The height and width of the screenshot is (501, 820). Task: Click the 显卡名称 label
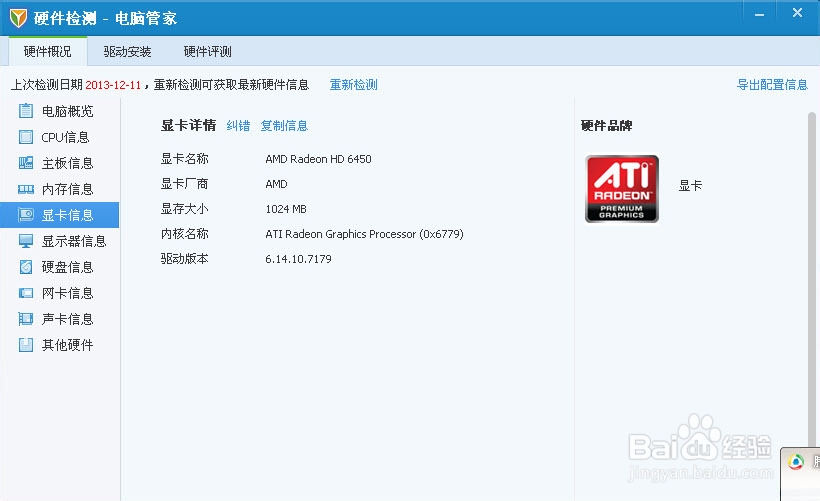tap(185, 159)
